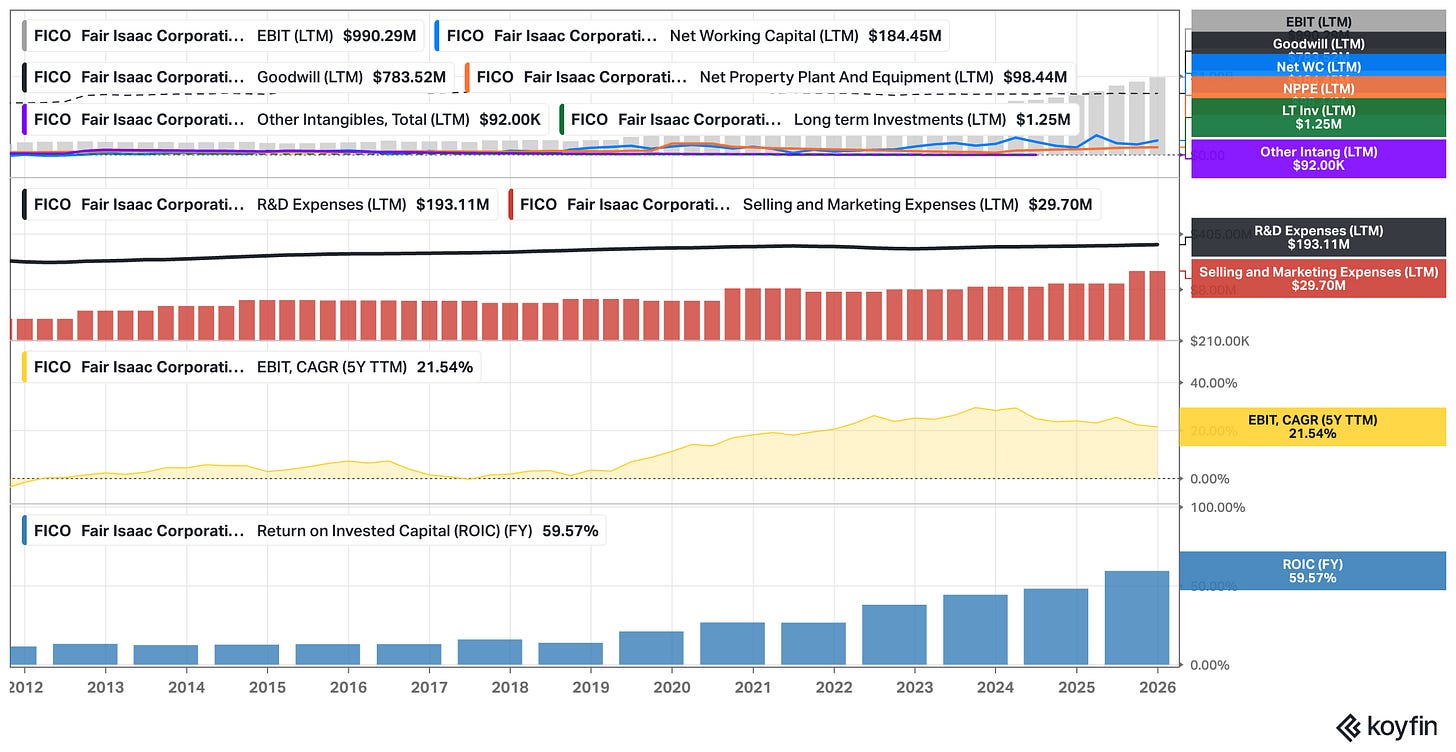The width and height of the screenshot is (1456, 752).
Task: Select the 59.57% value in the ROIC legend
Action: [x=570, y=531]
